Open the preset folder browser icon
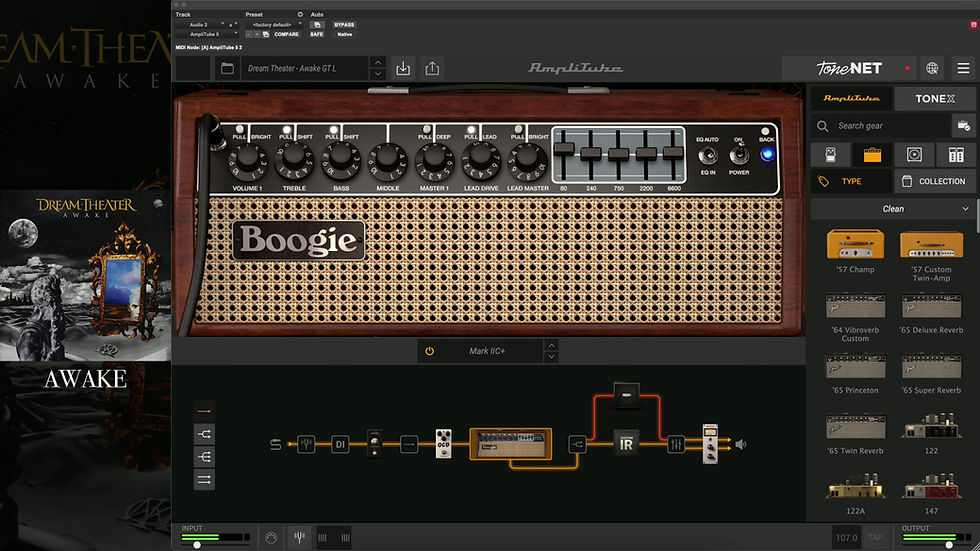This screenshot has width=980, height=551. tap(228, 68)
